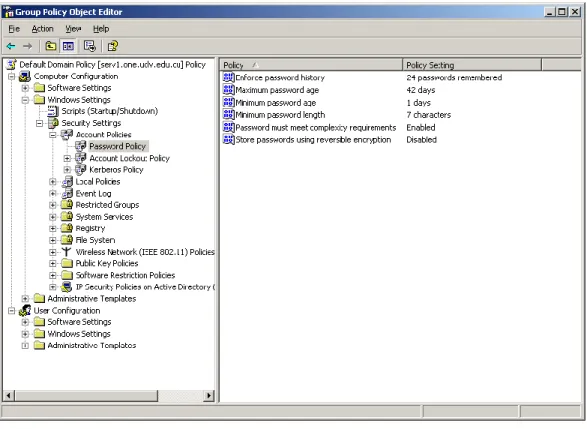Expand the Local Policies node
587x429 pixels.
click(x=53, y=182)
